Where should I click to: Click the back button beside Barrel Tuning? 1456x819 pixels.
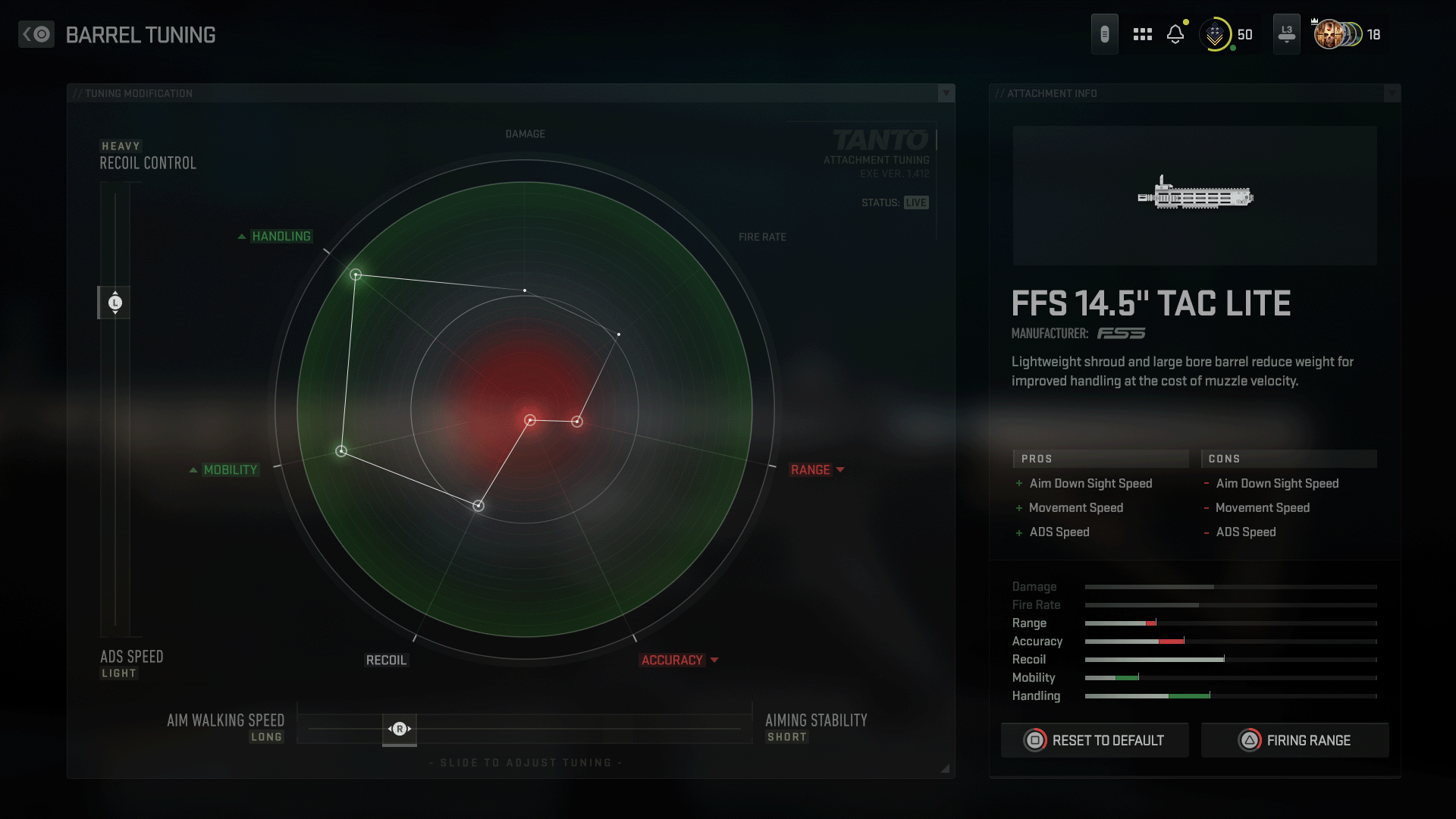click(x=36, y=34)
